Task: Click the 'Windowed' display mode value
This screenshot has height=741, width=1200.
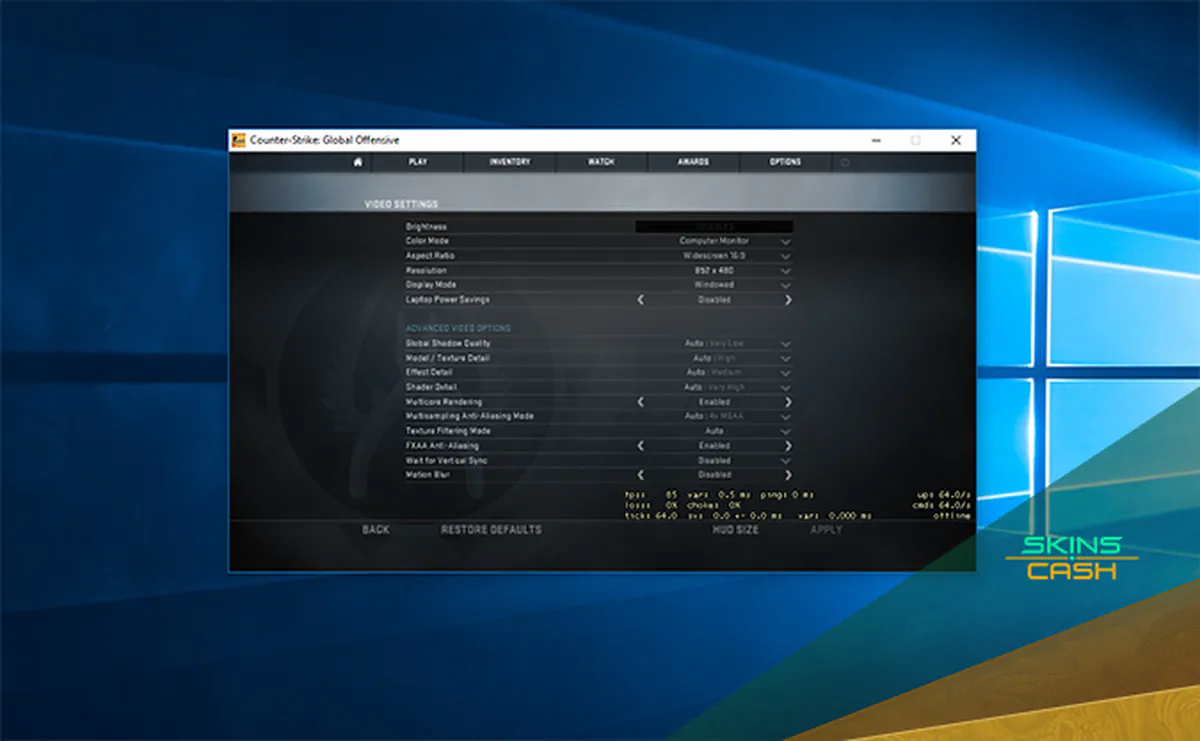Action: pos(714,285)
